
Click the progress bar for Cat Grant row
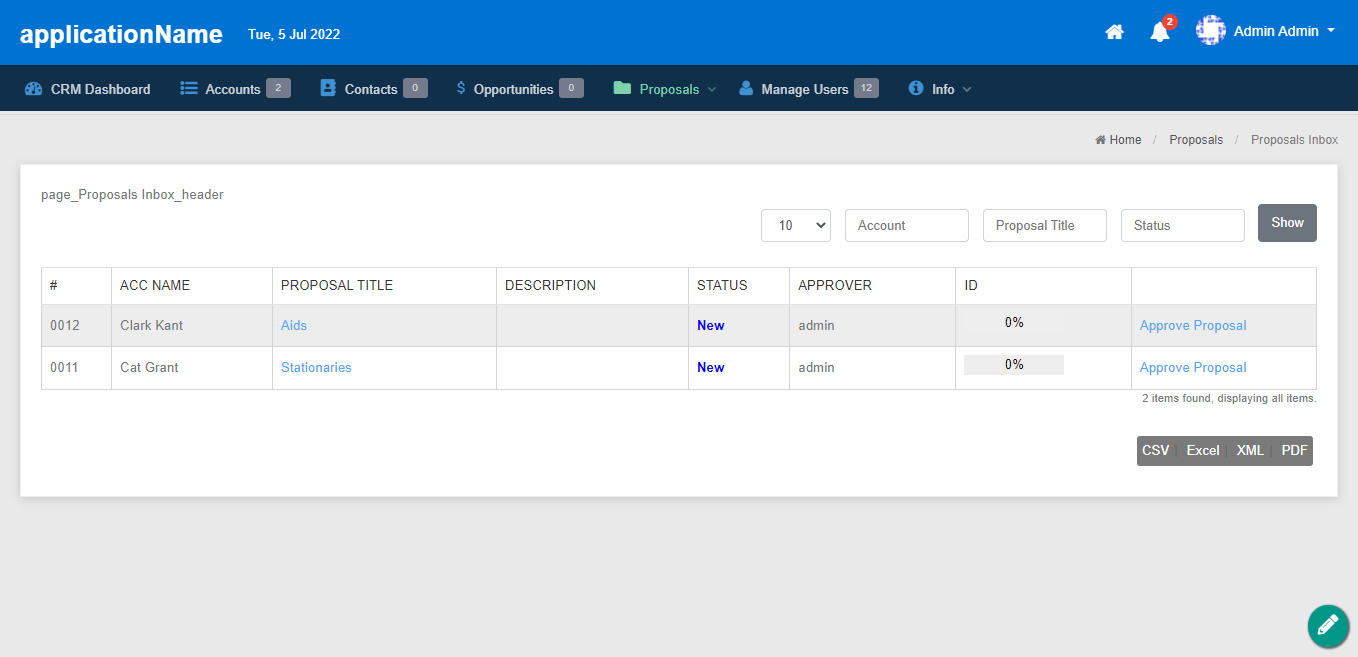click(1013, 365)
